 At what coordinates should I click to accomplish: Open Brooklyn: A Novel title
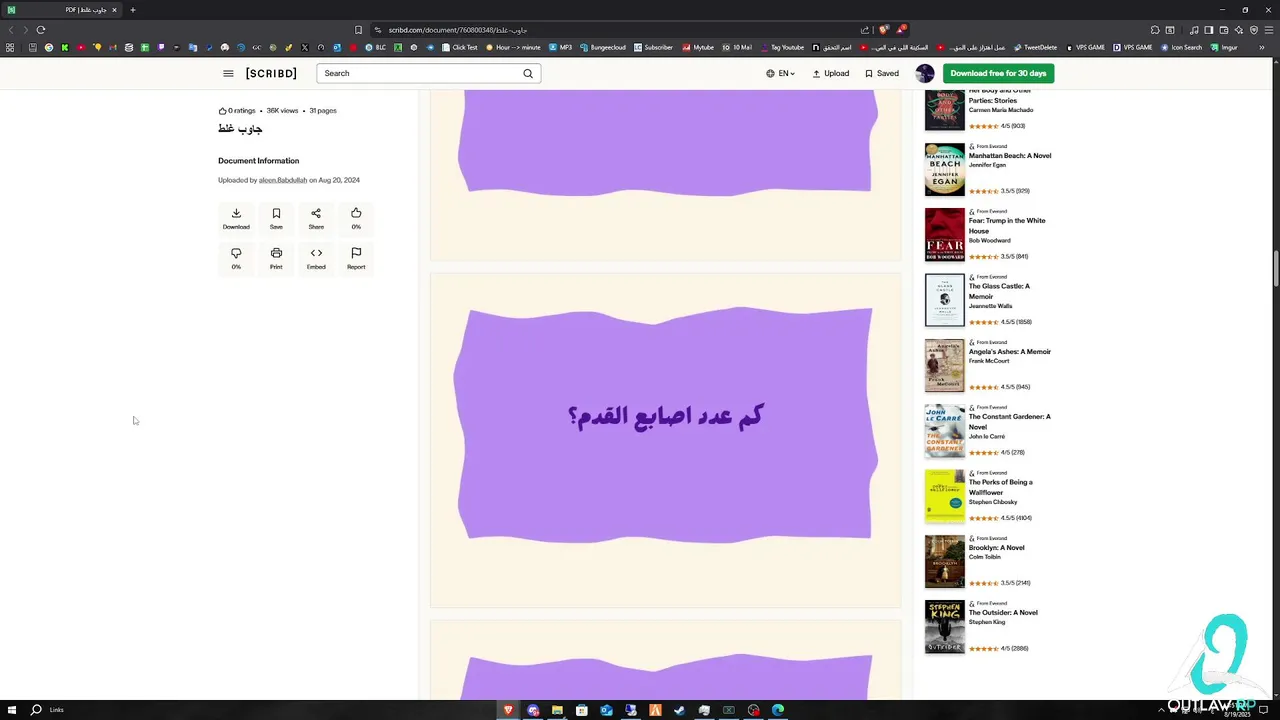[x=996, y=547]
